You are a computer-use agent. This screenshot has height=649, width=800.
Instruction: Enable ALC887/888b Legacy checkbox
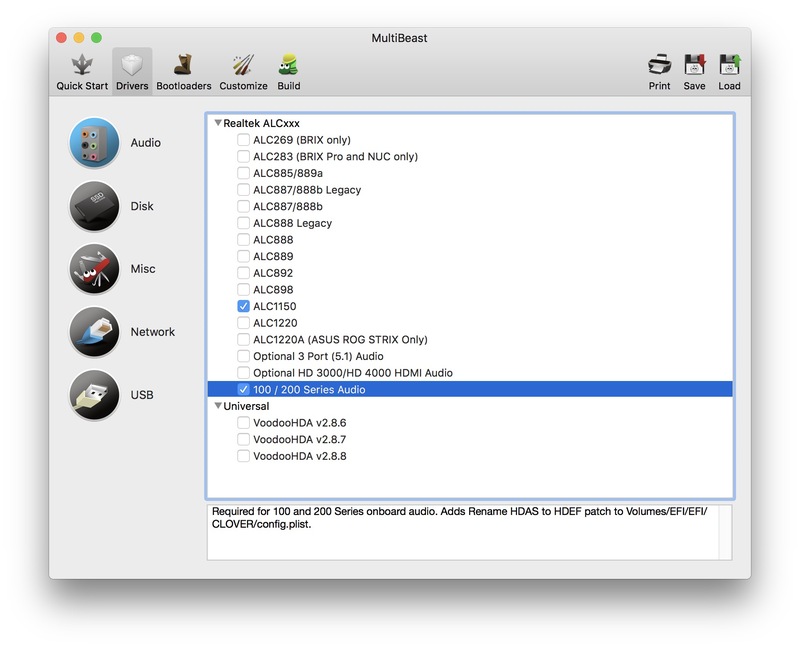tap(243, 190)
